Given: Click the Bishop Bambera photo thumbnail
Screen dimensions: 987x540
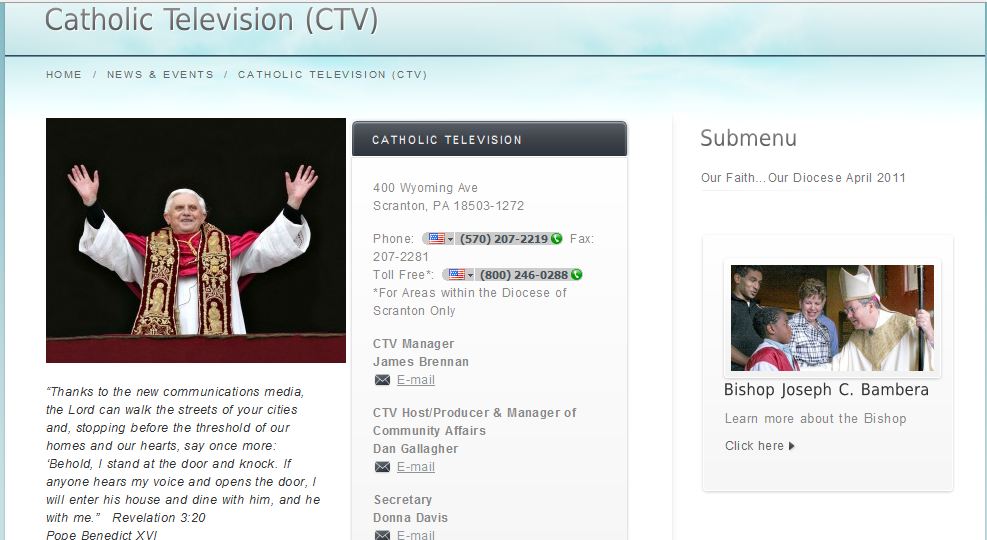Looking at the screenshot, I should pyautogui.click(x=832, y=318).
